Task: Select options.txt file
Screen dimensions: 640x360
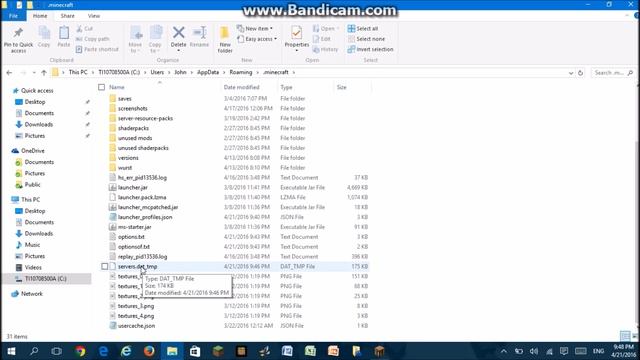Action: (131, 237)
